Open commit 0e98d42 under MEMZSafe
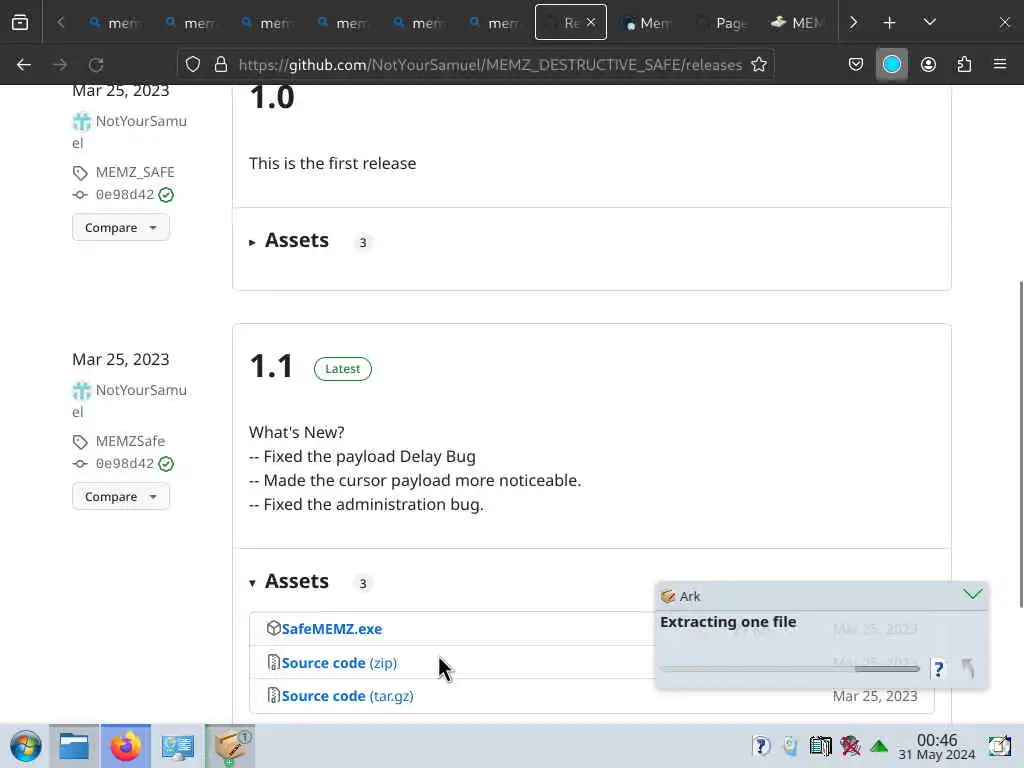Viewport: 1024px width, 768px height. (124, 464)
